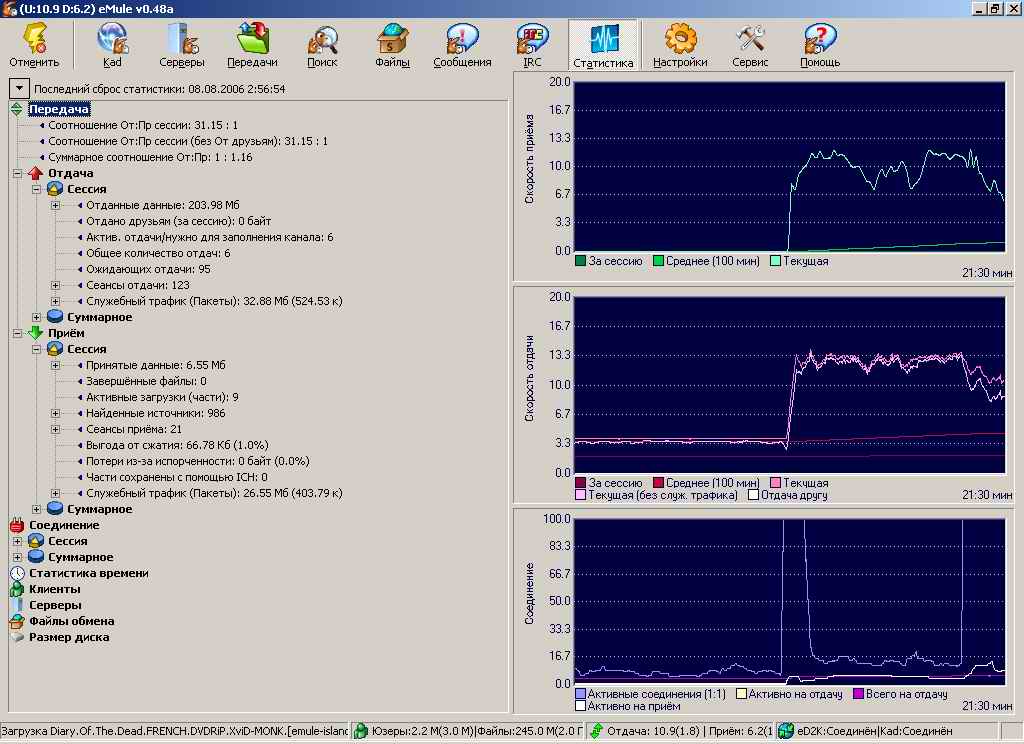Click the За сессию green legend swatch
Image resolution: width=1024 pixels, height=744 pixels.
click(x=581, y=261)
